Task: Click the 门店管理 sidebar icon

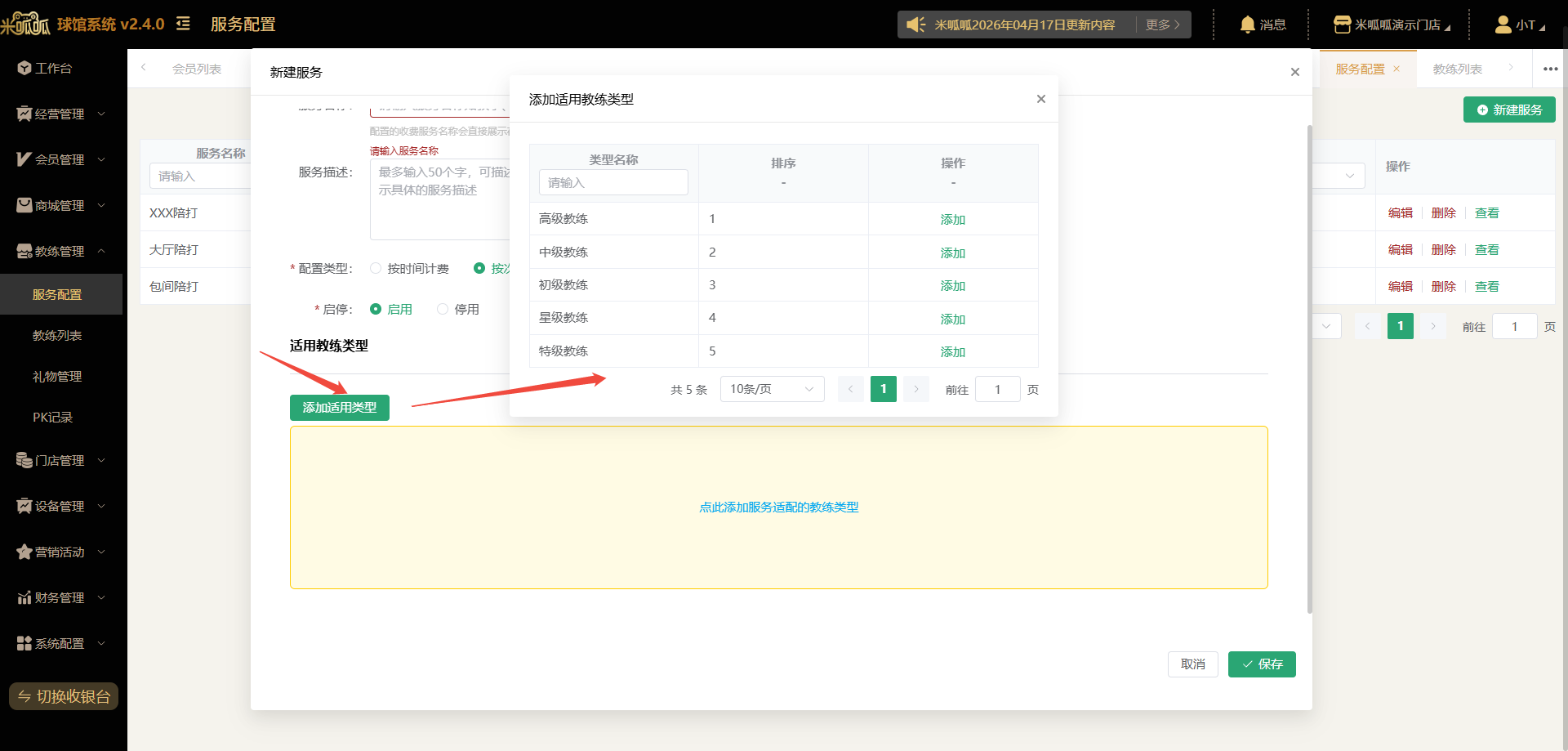Action: 24,460
